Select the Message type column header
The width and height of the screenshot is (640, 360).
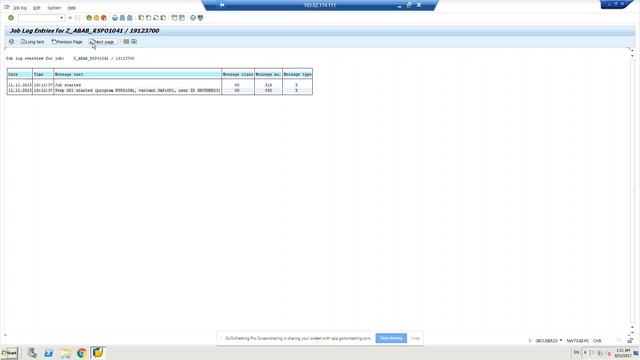(298, 74)
